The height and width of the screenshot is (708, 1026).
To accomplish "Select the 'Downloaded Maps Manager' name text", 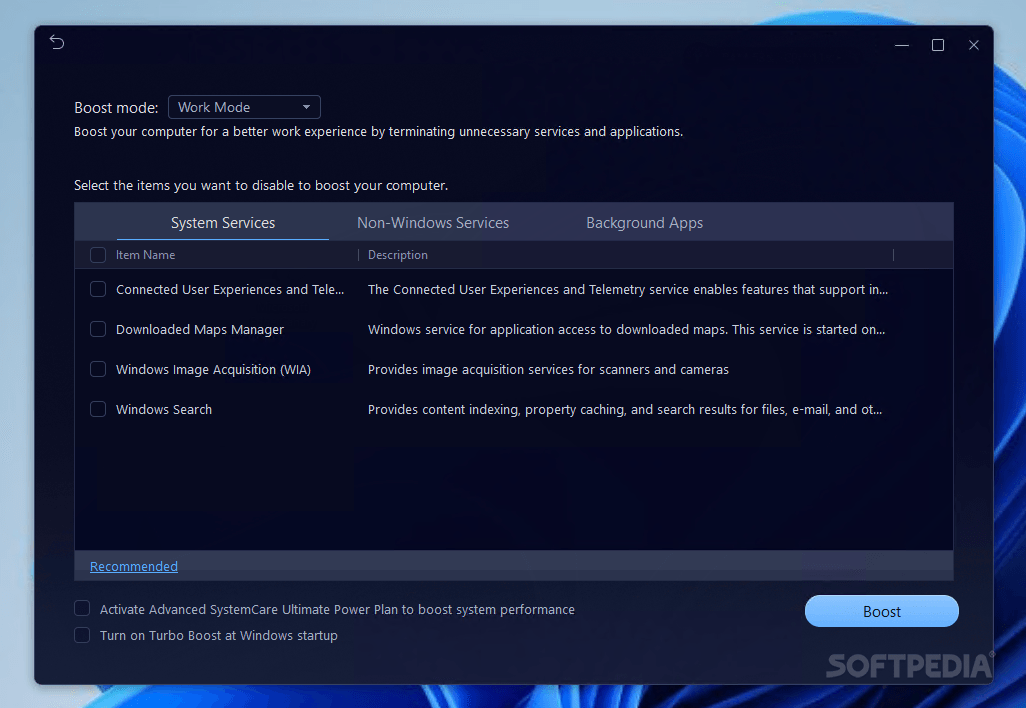I will point(200,330).
